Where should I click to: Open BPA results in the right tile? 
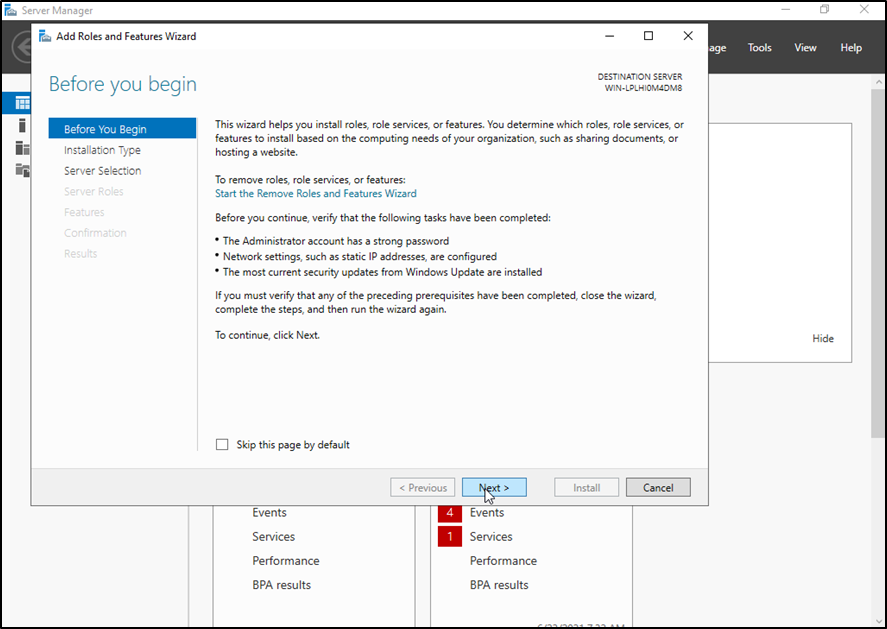tap(499, 585)
